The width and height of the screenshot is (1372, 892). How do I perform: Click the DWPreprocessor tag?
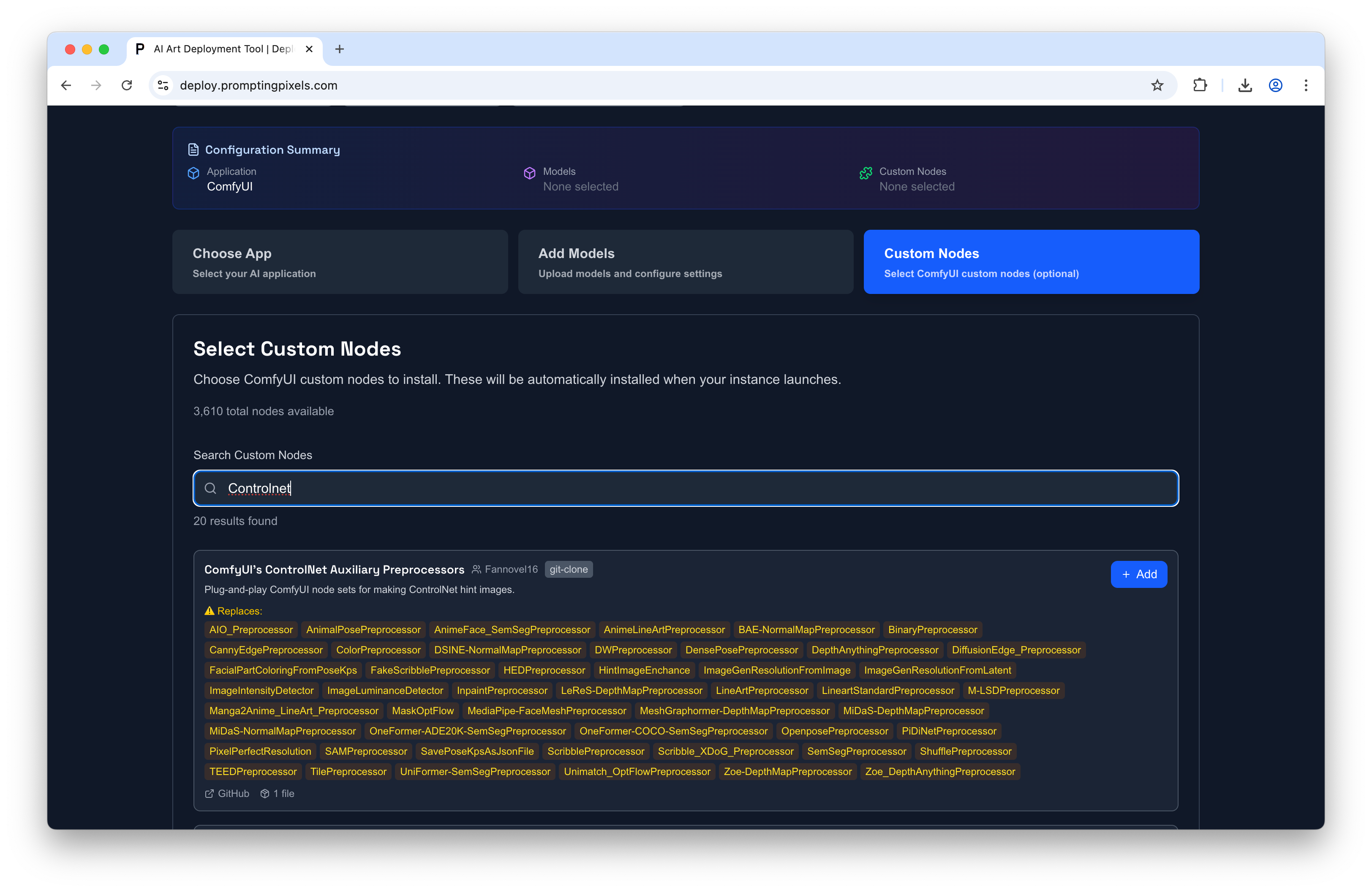click(633, 650)
